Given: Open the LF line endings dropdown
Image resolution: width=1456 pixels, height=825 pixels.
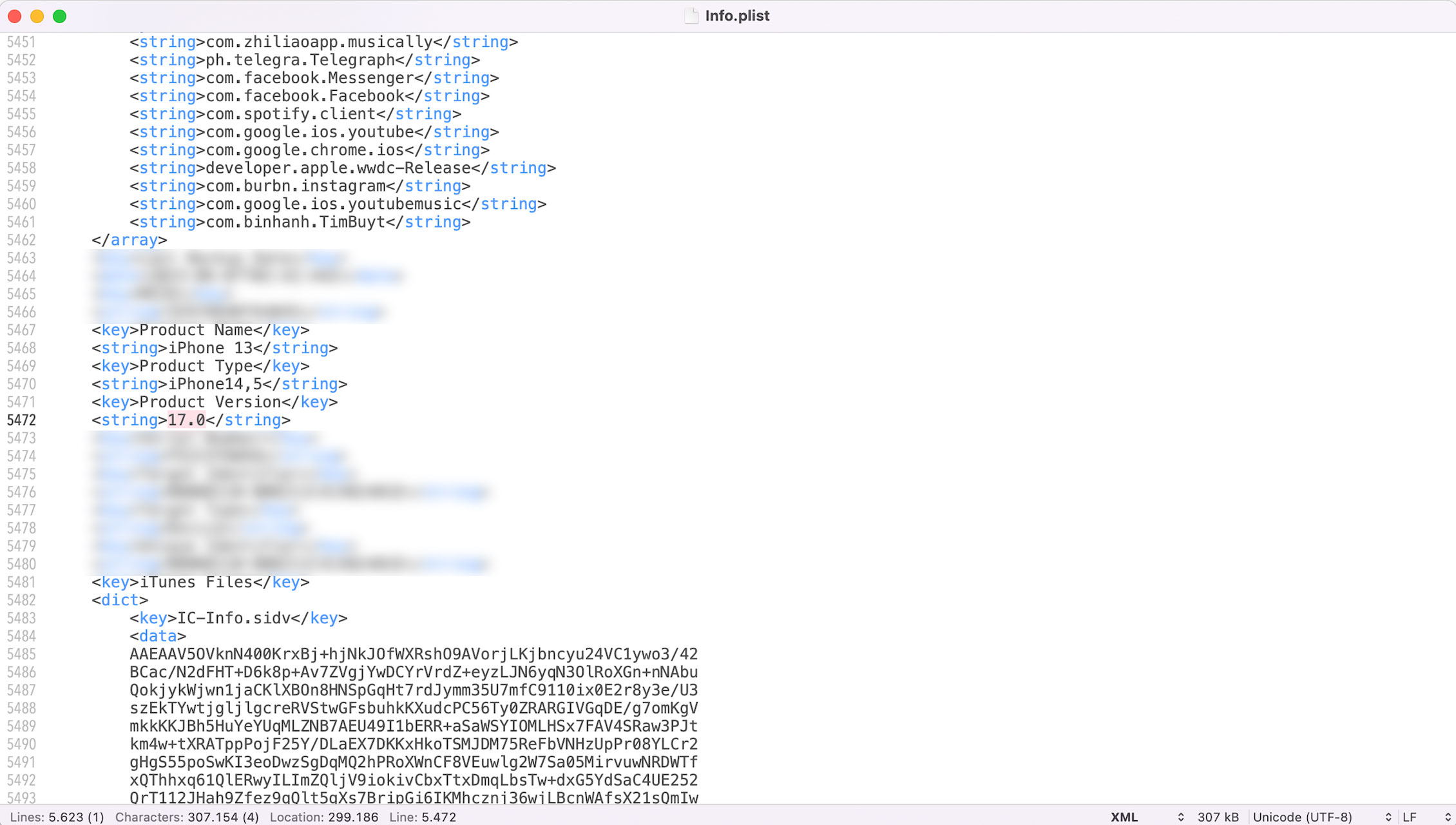Looking at the screenshot, I should pos(1426,817).
